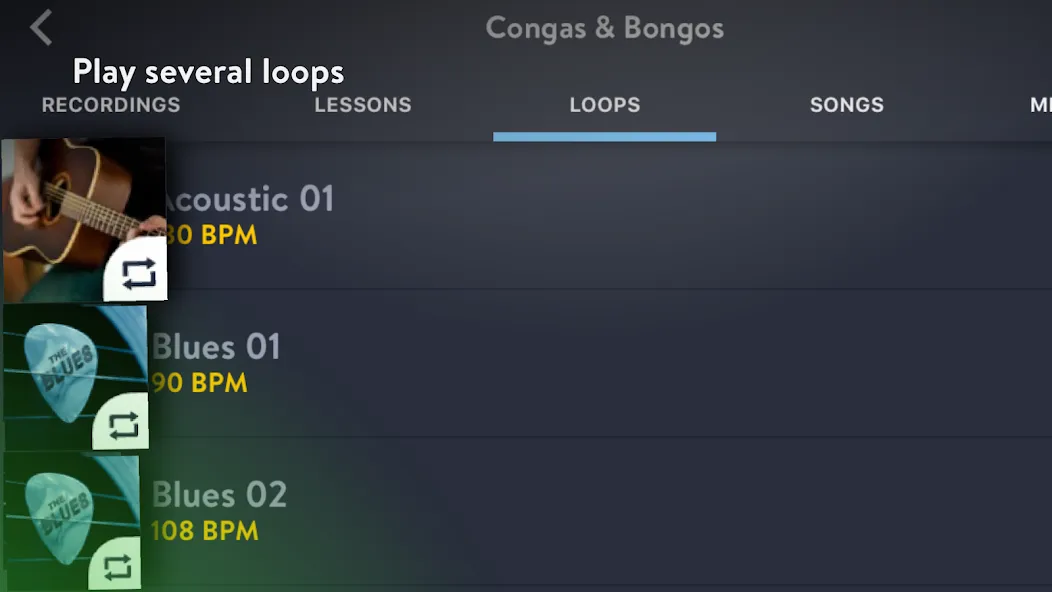Viewport: 1052px width, 592px height.
Task: Click the back arrow to return
Action: pyautogui.click(x=42, y=27)
